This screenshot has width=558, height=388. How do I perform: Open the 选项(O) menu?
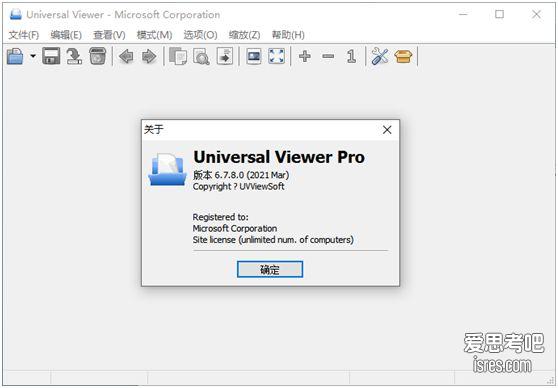(x=200, y=35)
